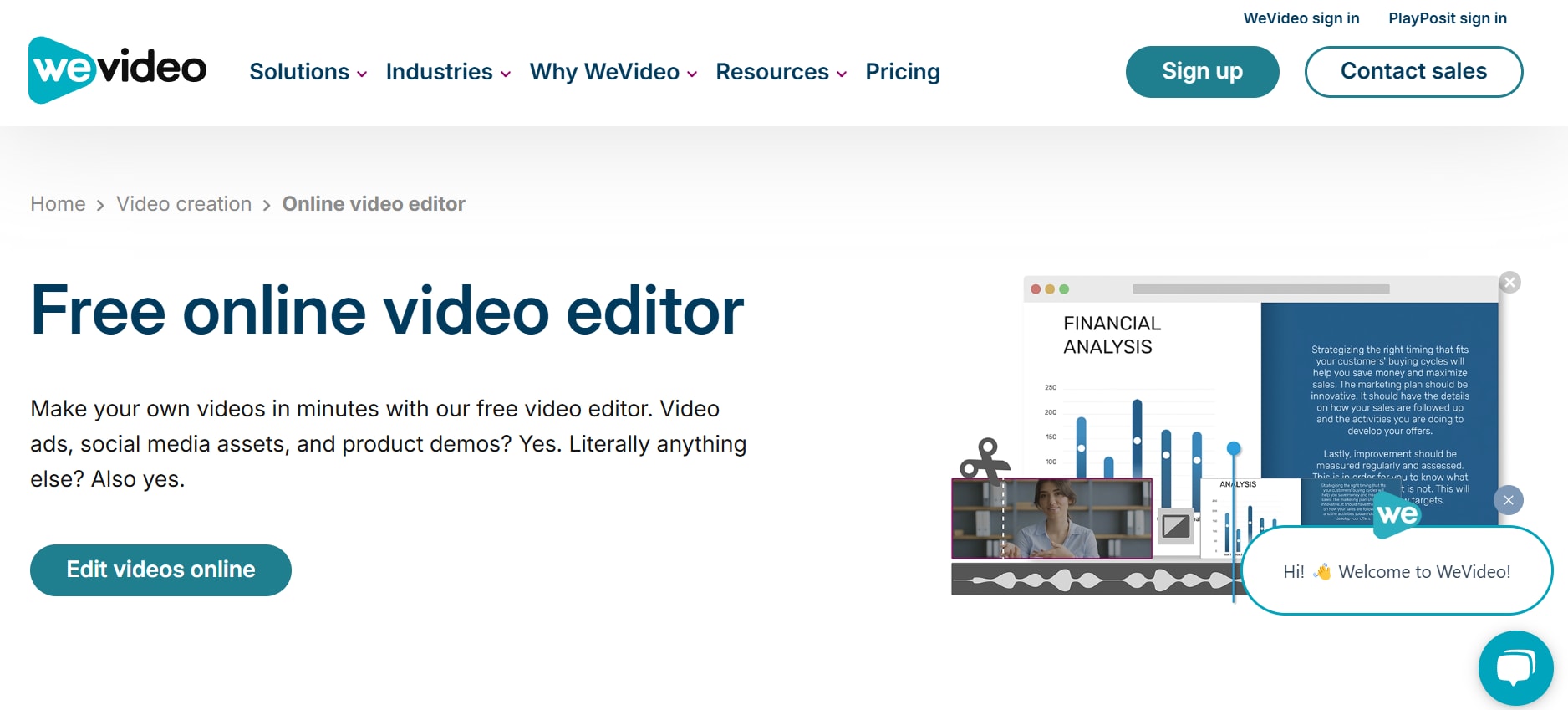Open the chat bubble launcher icon
This screenshot has width=1568, height=710.
[1515, 668]
